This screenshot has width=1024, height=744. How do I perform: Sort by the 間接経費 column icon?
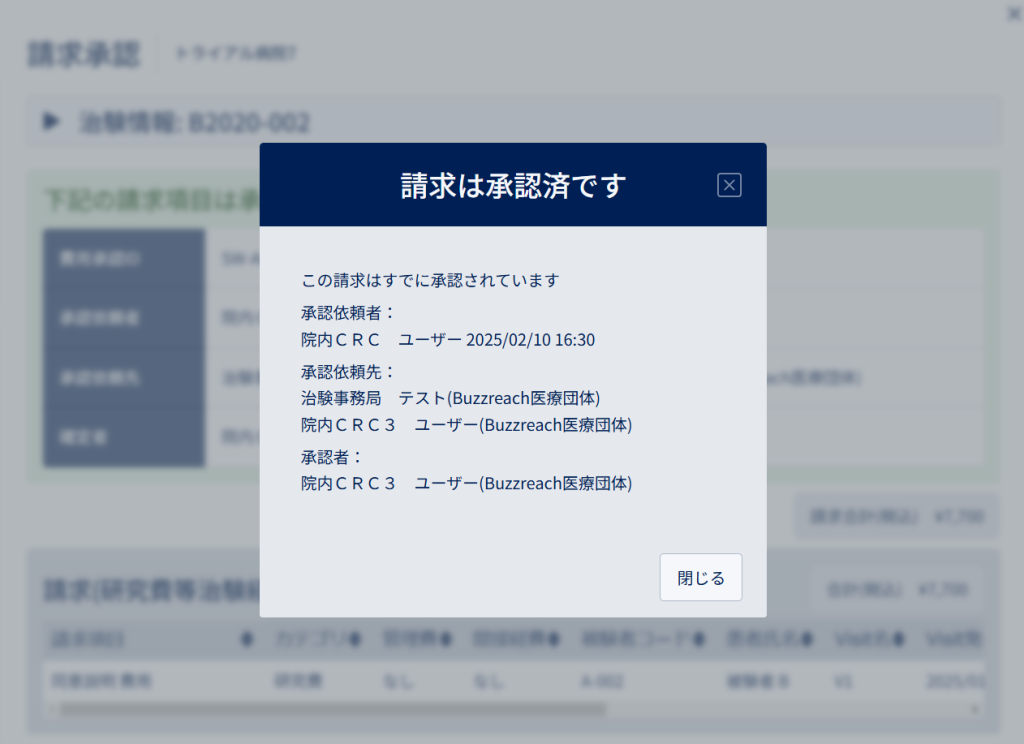click(x=554, y=639)
